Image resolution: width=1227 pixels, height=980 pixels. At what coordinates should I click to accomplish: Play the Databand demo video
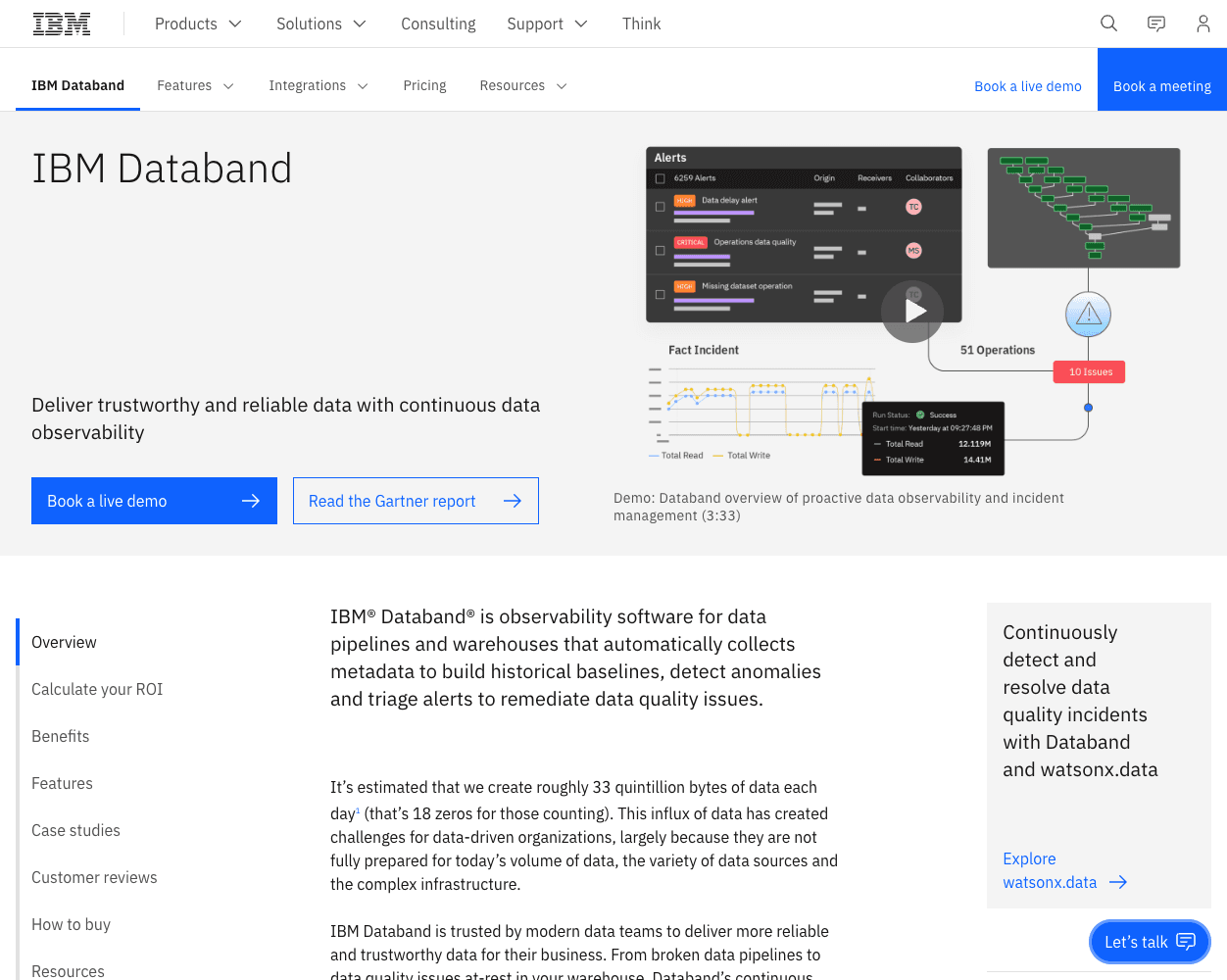(x=912, y=312)
